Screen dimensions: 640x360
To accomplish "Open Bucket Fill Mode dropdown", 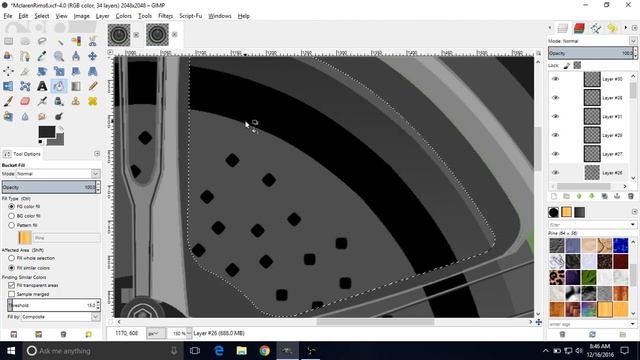I will (95, 174).
